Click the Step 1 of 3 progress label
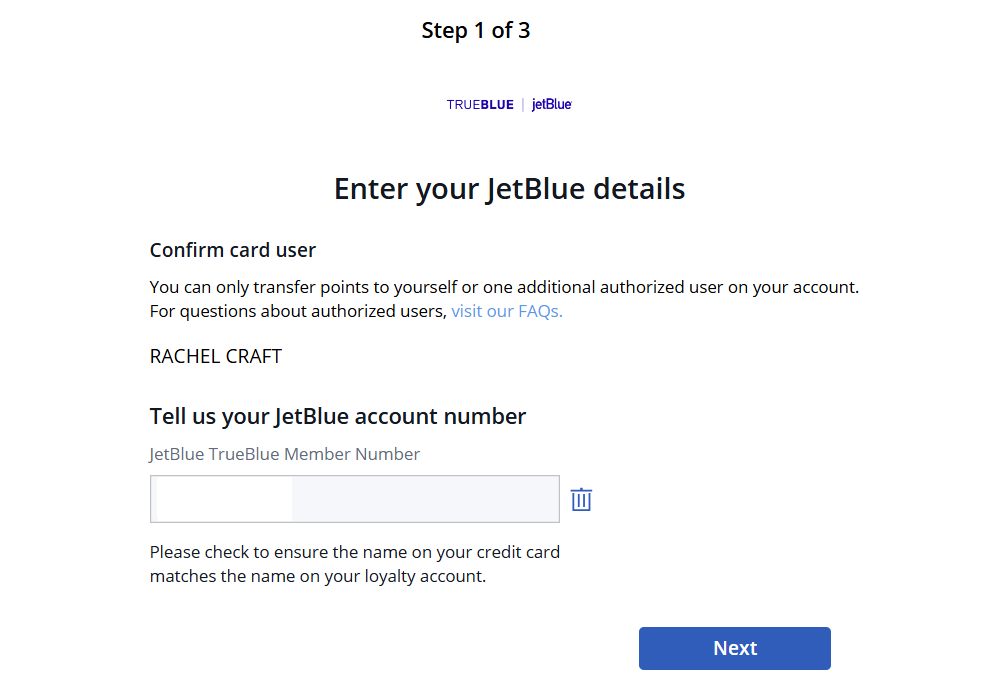 (x=476, y=30)
